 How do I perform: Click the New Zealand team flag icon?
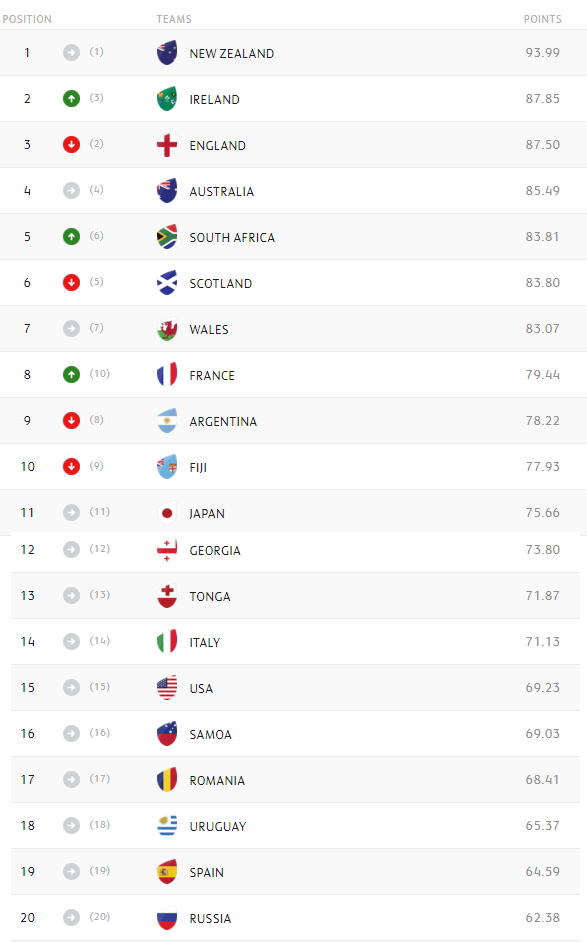167,53
